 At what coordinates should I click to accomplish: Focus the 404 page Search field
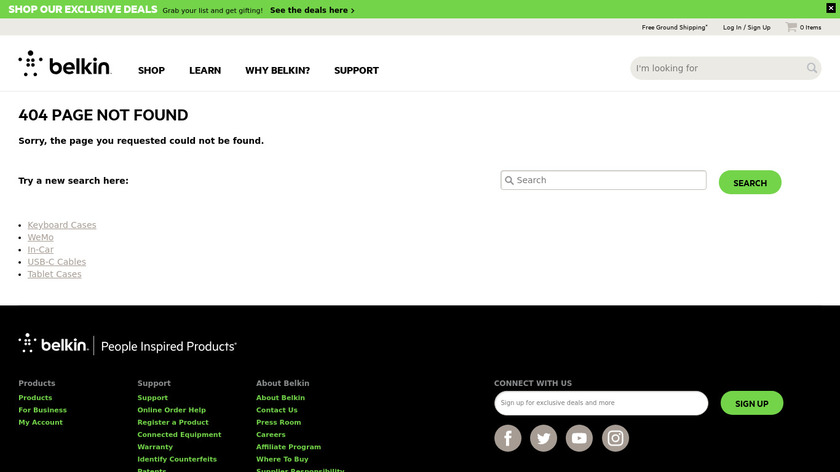coord(603,180)
